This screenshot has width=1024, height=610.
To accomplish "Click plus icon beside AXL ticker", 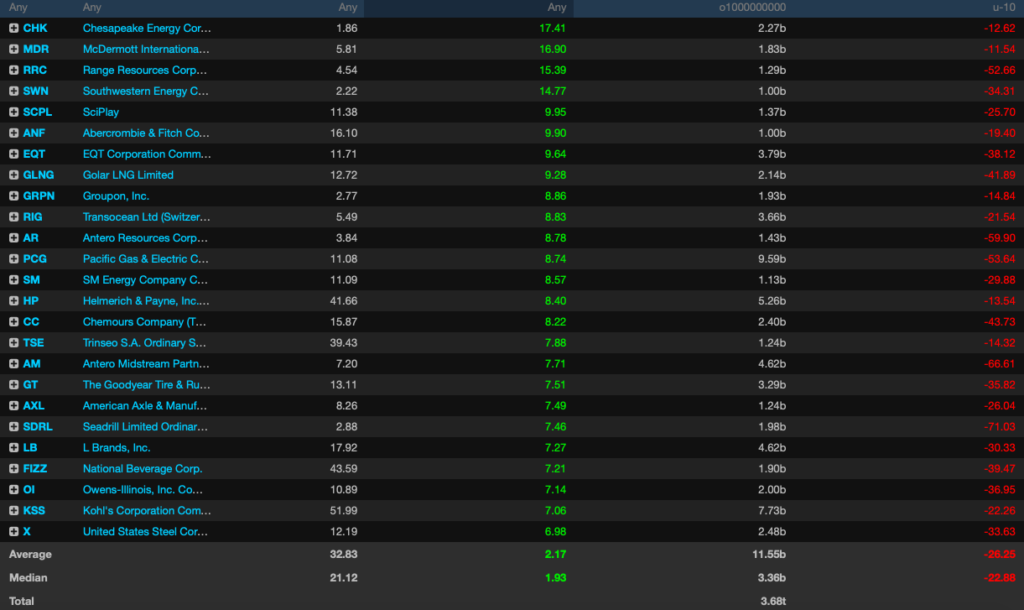I will point(14,406).
